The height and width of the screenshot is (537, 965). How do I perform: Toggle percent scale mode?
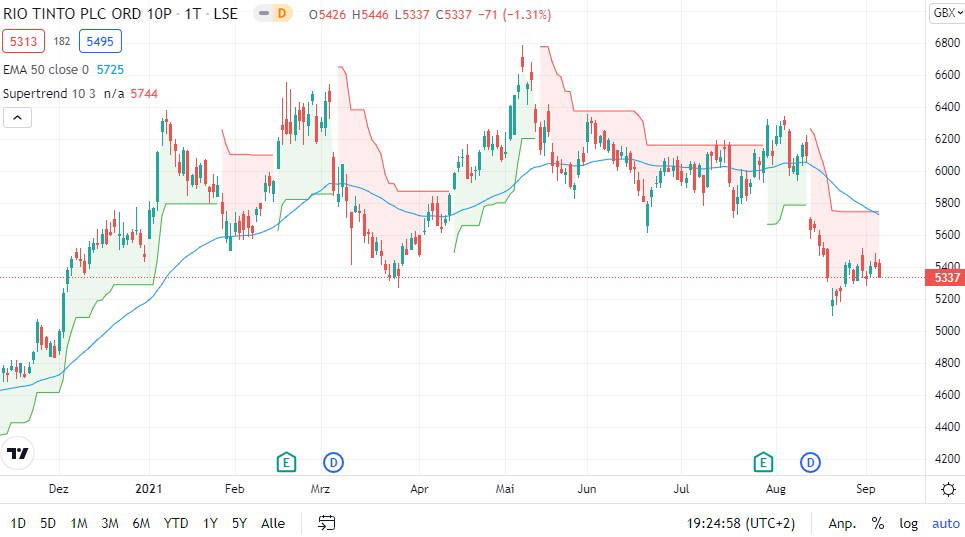[x=878, y=523]
